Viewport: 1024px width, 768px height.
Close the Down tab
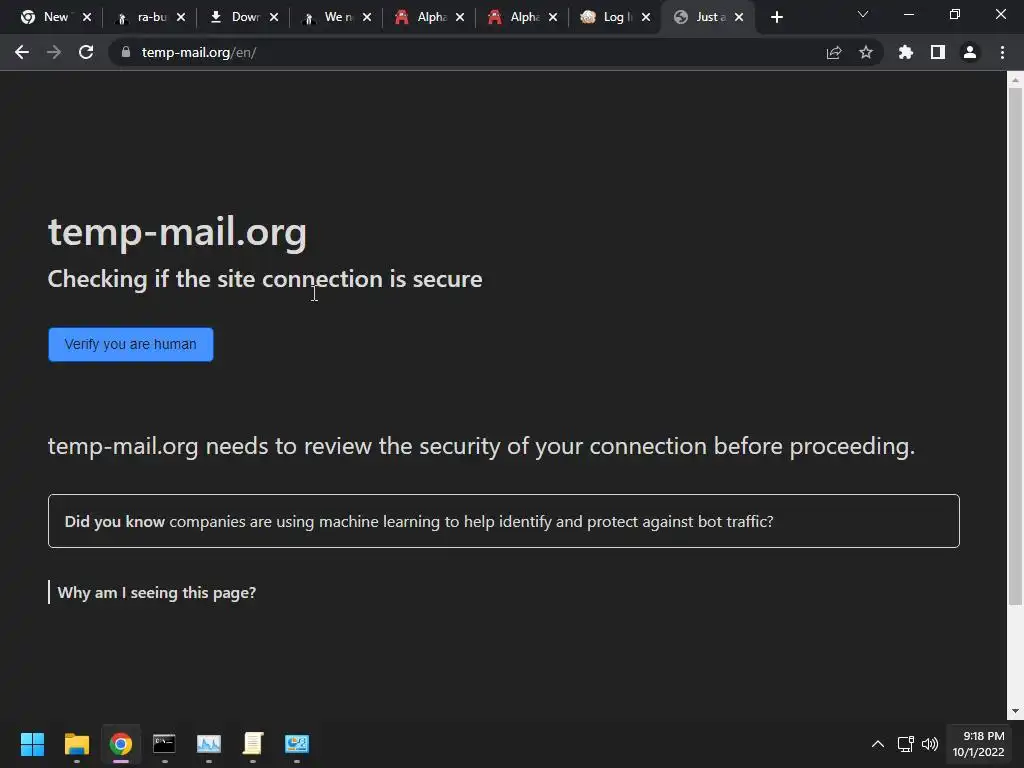[x=274, y=17]
